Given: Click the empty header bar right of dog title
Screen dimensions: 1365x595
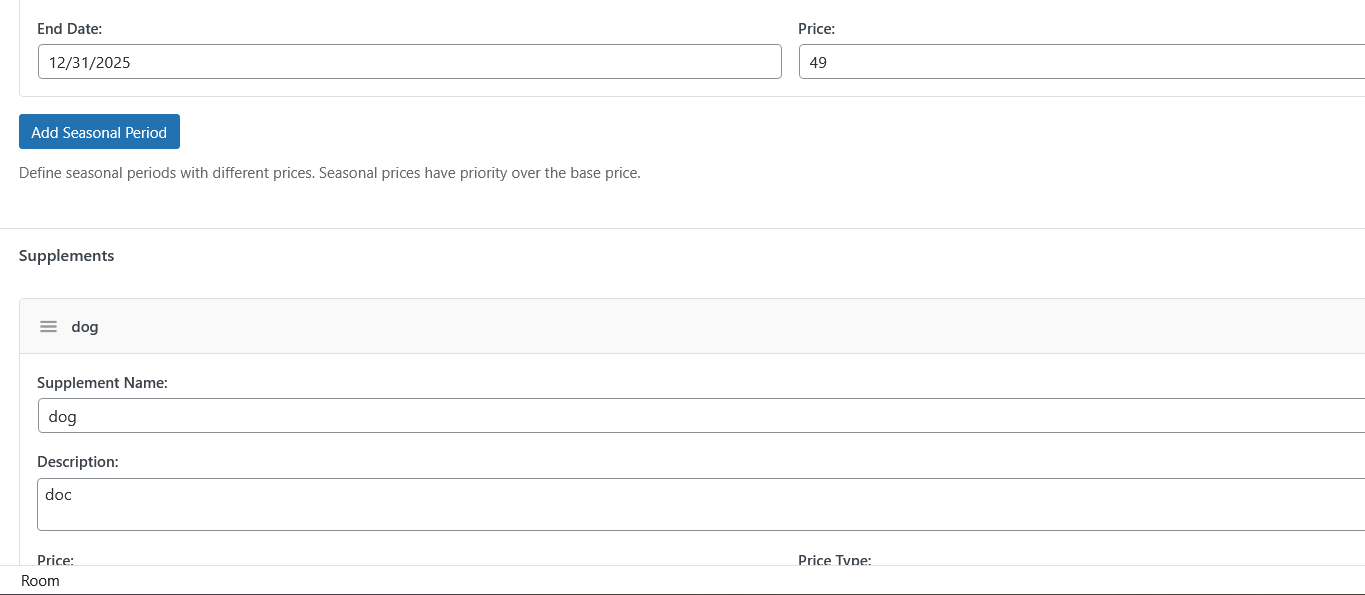Looking at the screenshot, I should 730,327.
